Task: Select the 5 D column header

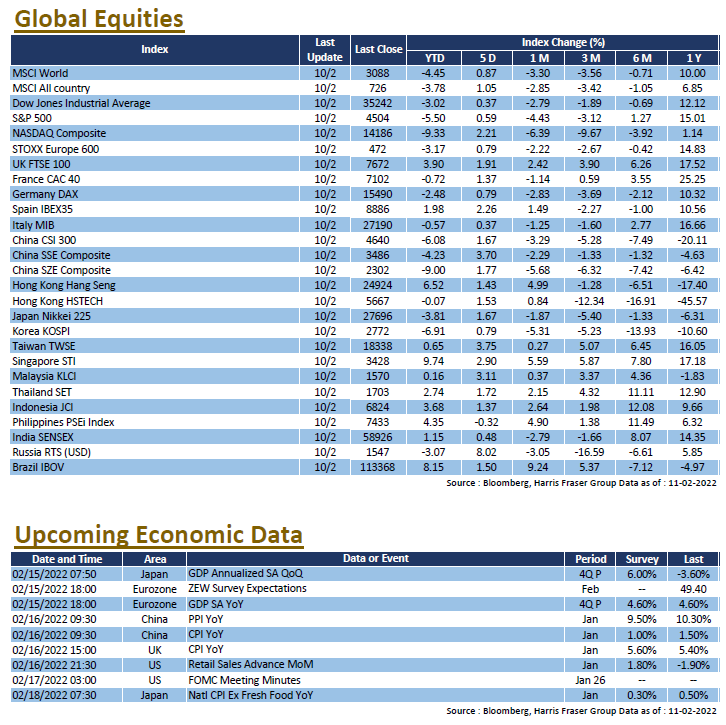Action: coord(487,58)
